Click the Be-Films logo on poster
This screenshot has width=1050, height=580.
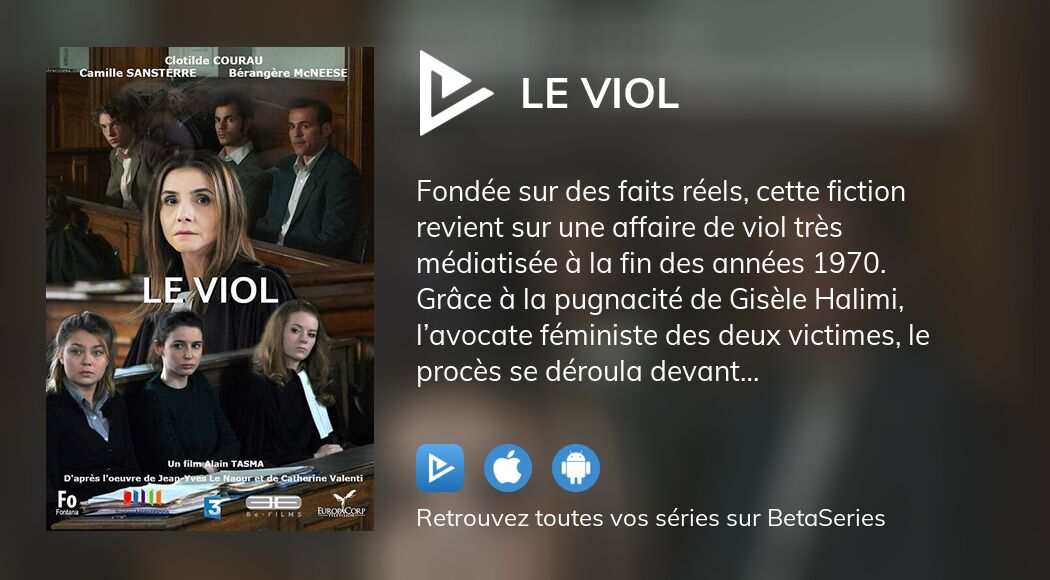273,504
